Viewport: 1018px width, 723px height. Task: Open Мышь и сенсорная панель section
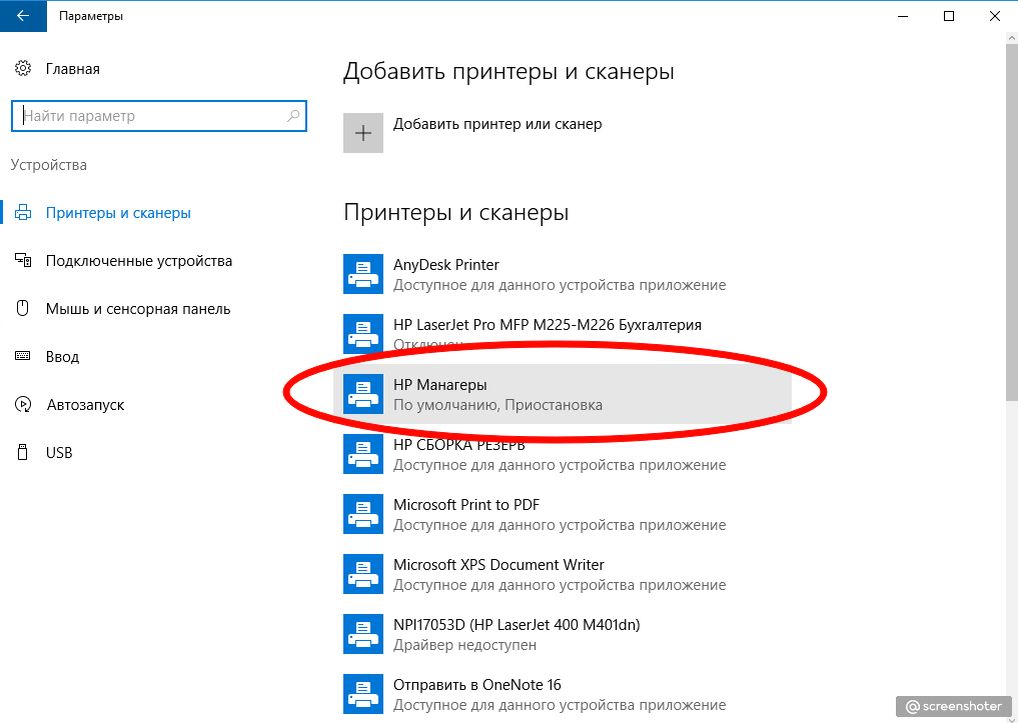point(138,309)
